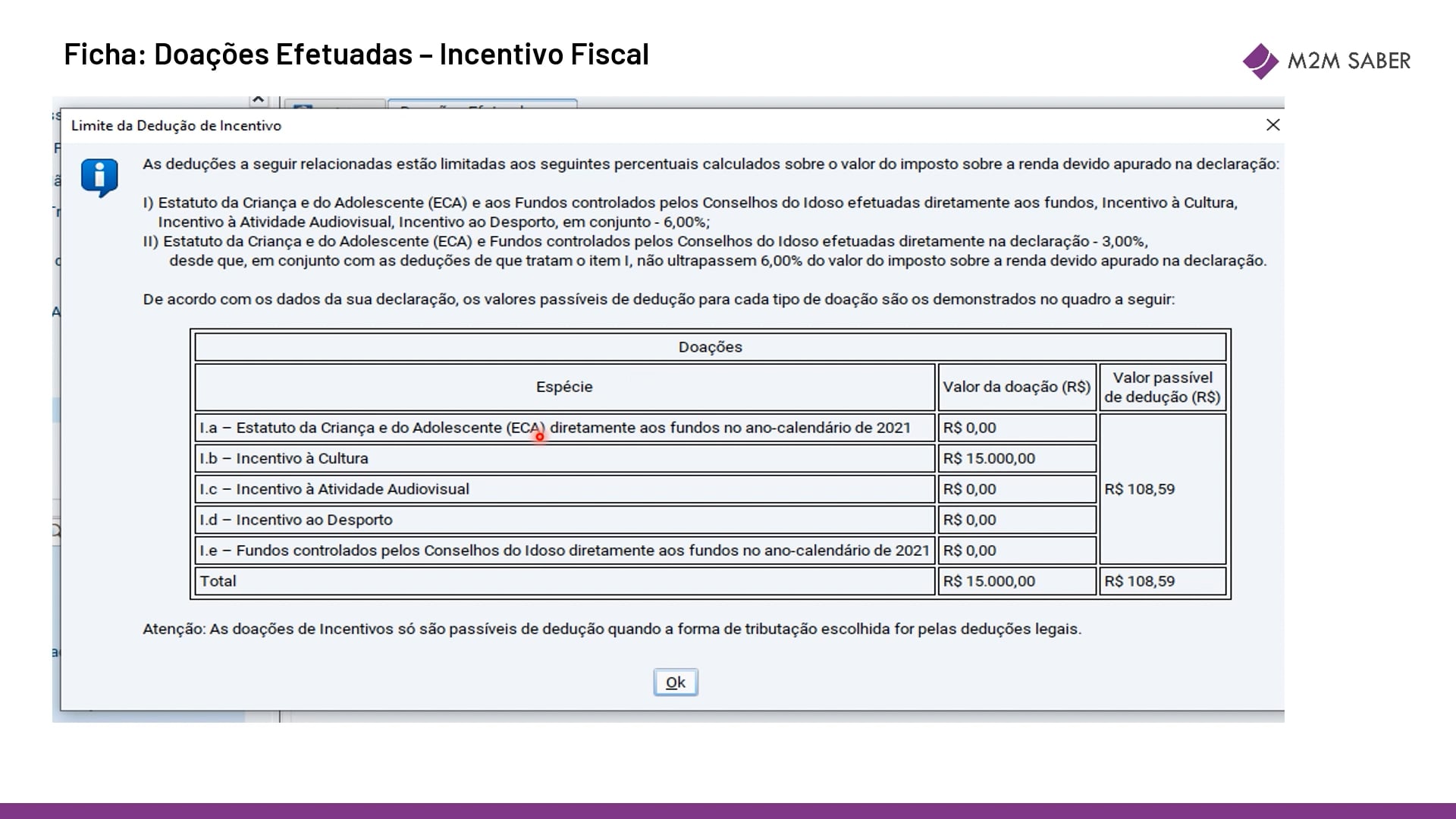Select the tab with the small icon behind dialog
This screenshot has height=819, width=1456.
point(334,104)
